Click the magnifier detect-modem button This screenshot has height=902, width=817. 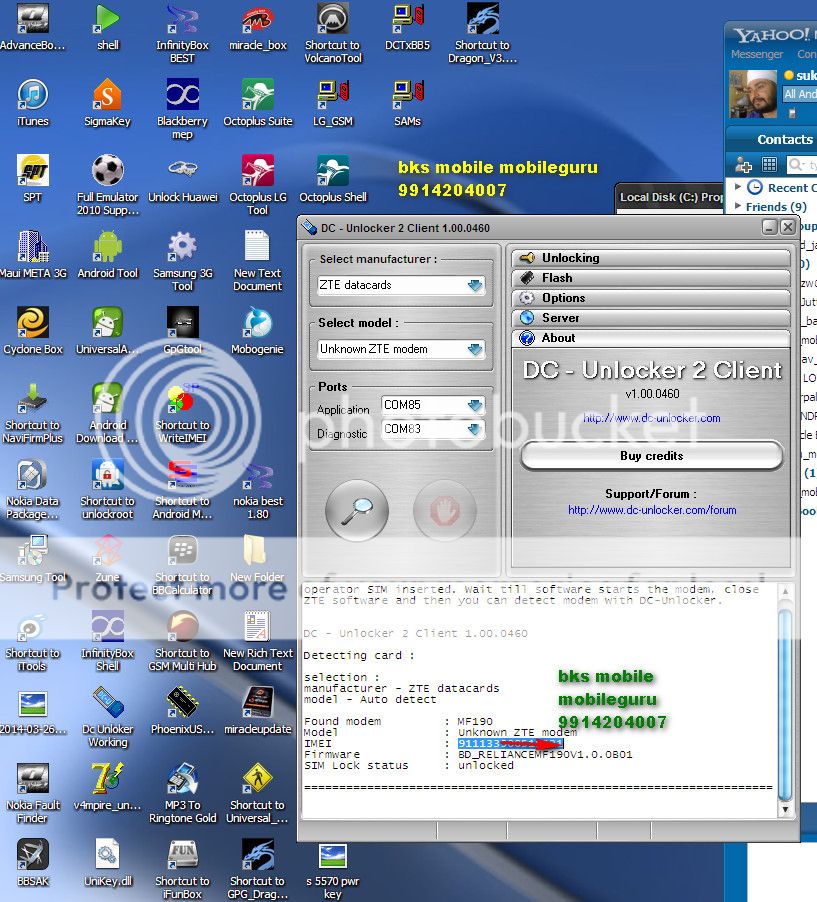[357, 510]
